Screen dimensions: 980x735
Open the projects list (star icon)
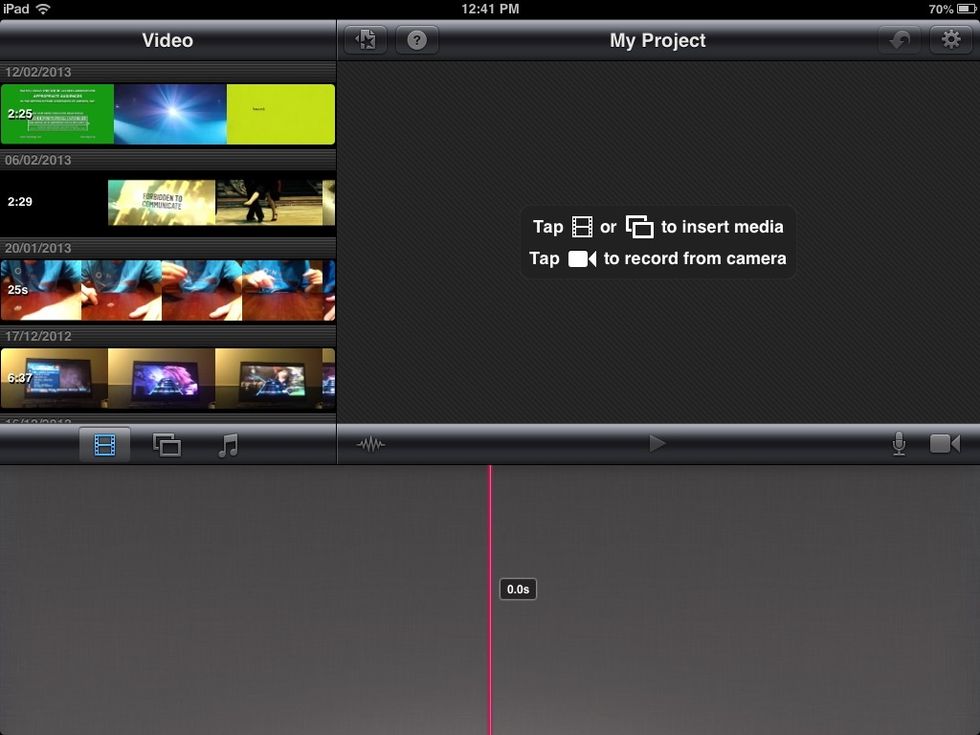coord(366,41)
